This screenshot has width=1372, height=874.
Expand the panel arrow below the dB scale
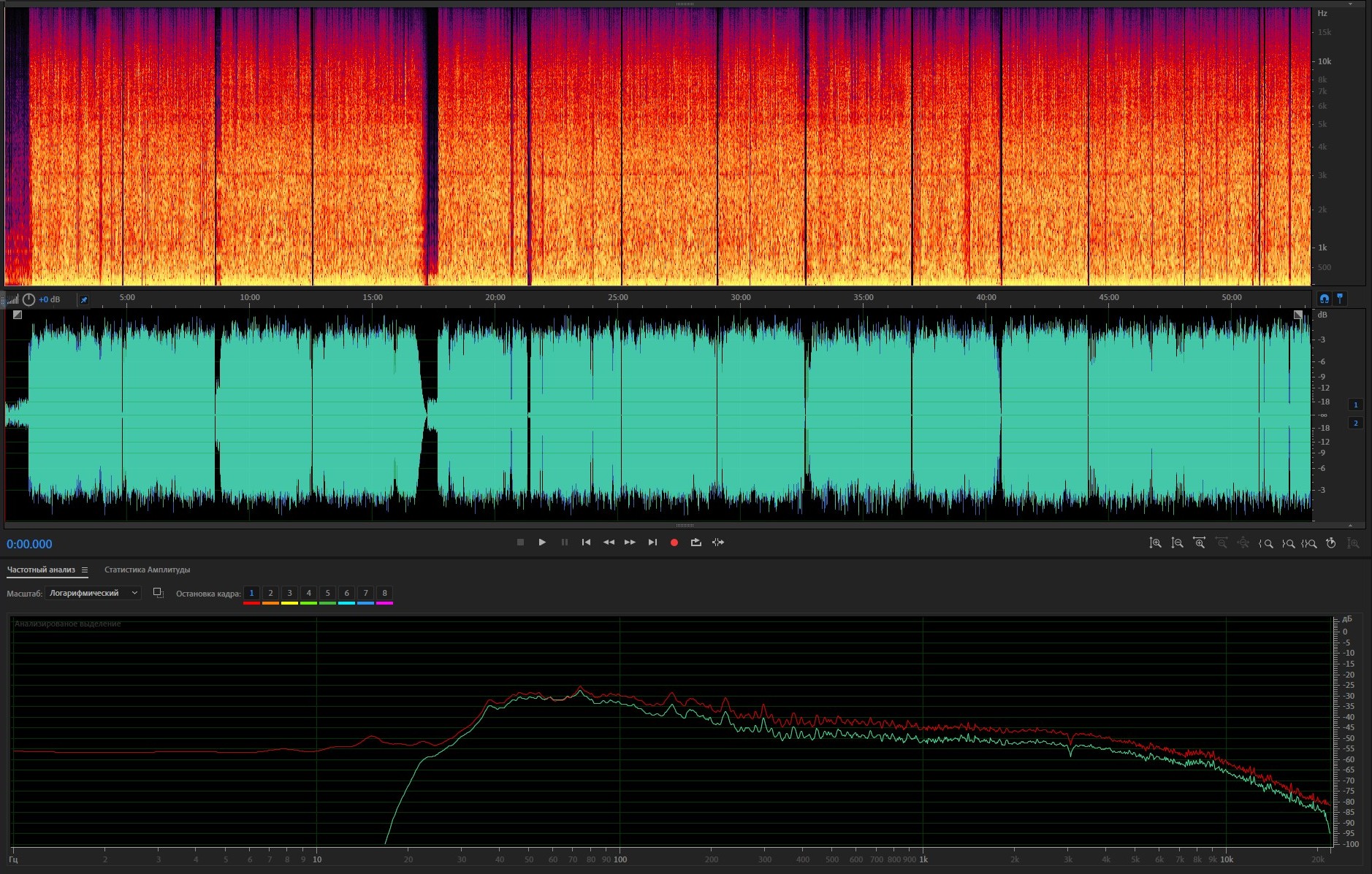pyautogui.click(x=1350, y=525)
